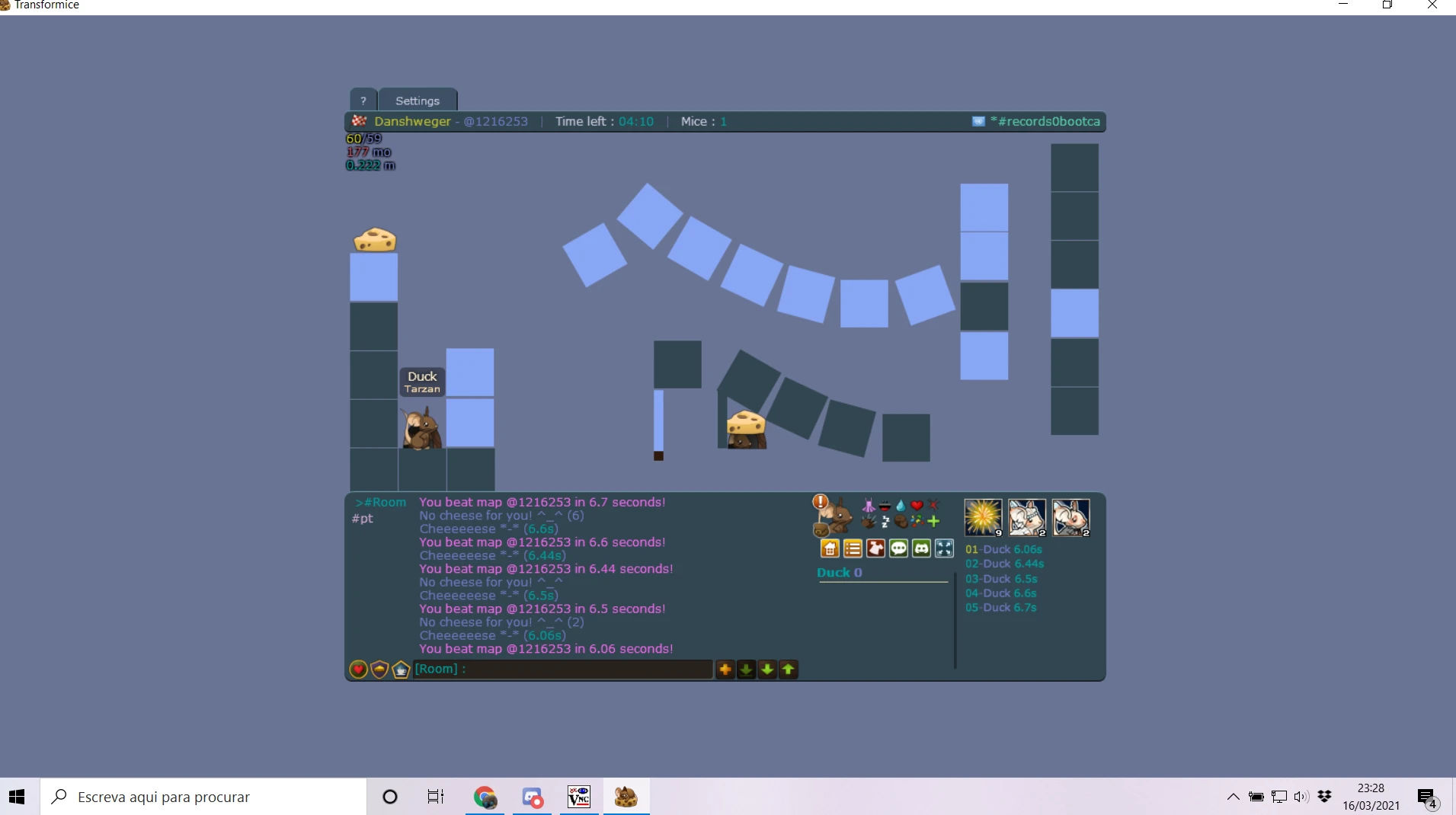Open the taskbar clock showing 23:28

(1371, 797)
